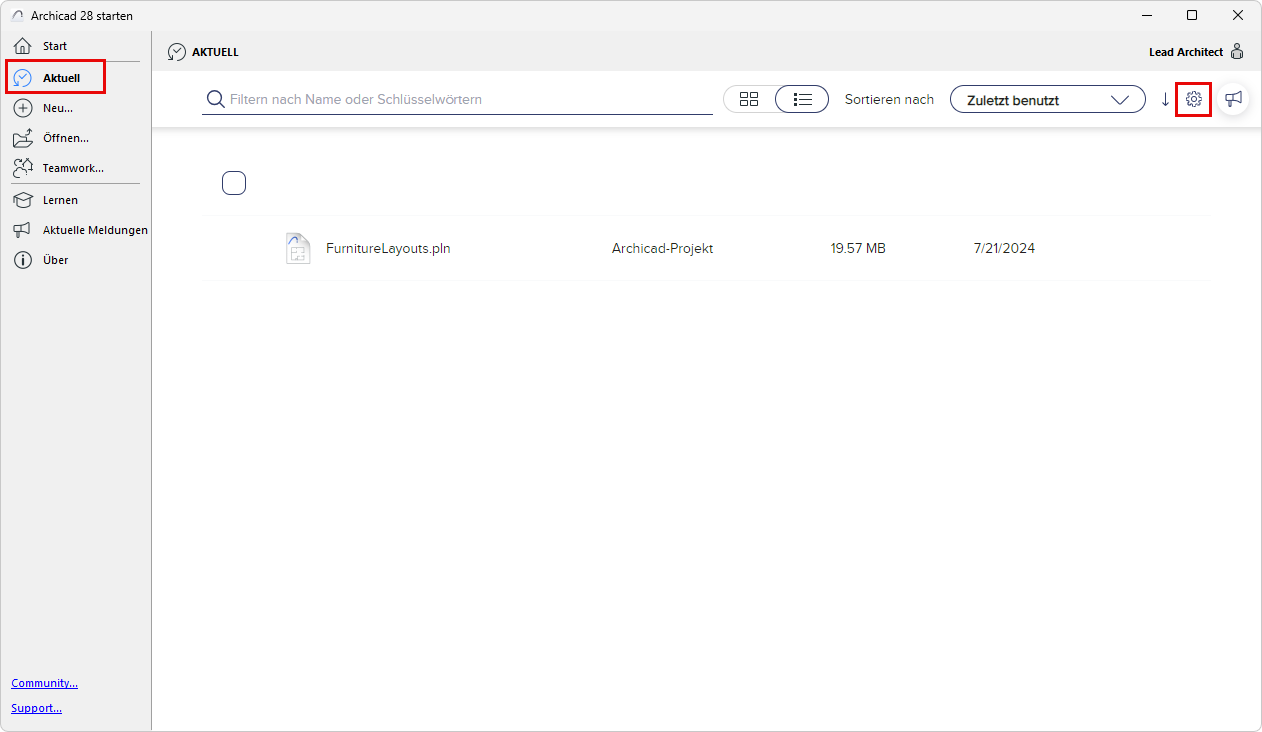This screenshot has height=732, width=1262.
Task: Click the Archicad-Projekt type cell
Action: click(662, 249)
